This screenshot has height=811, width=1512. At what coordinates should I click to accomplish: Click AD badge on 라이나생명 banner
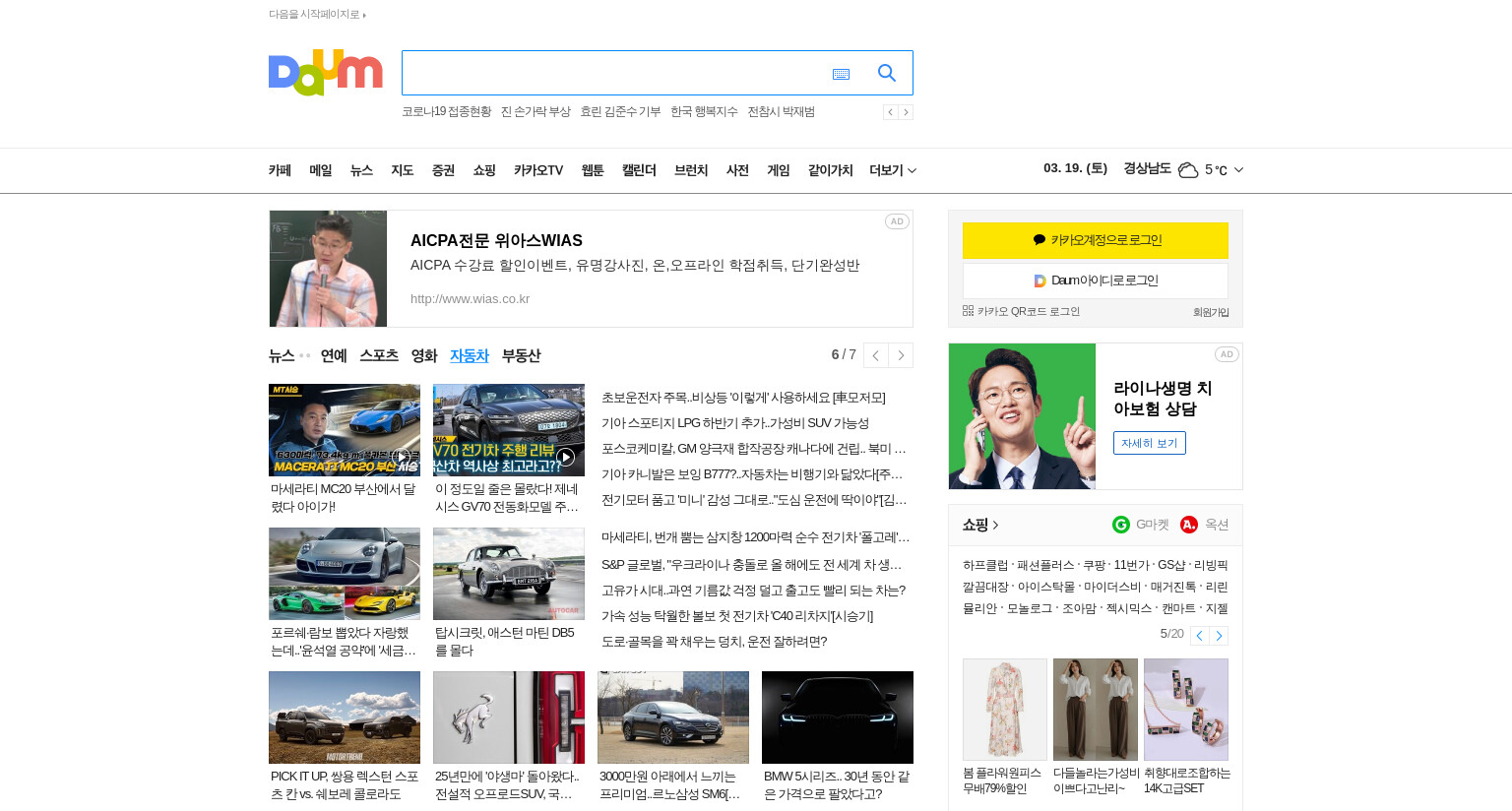pyautogui.click(x=1227, y=354)
